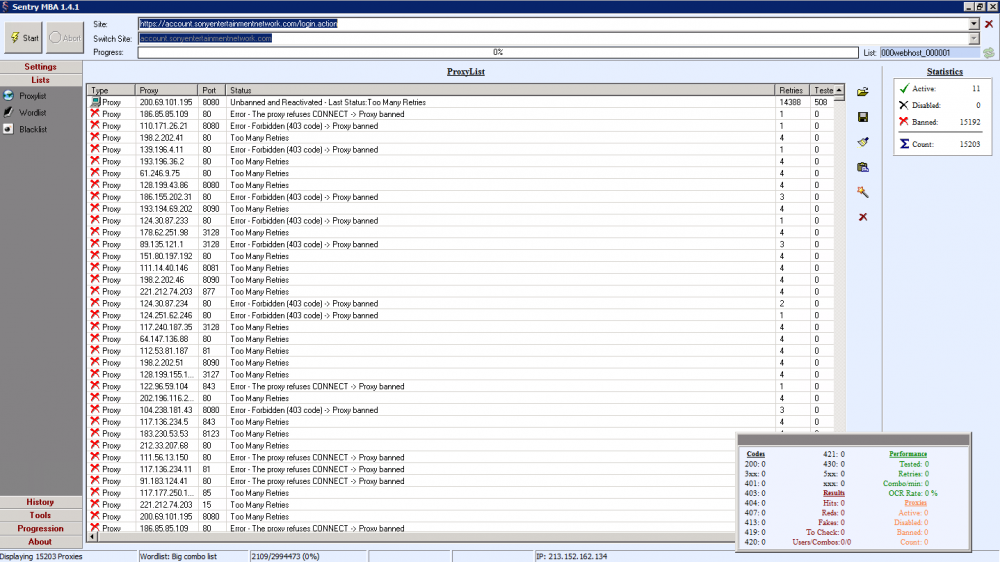This screenshot has width=1000, height=562.
Task: Click the up arrow of the proxy list scrollbar
Action: pos(839,90)
